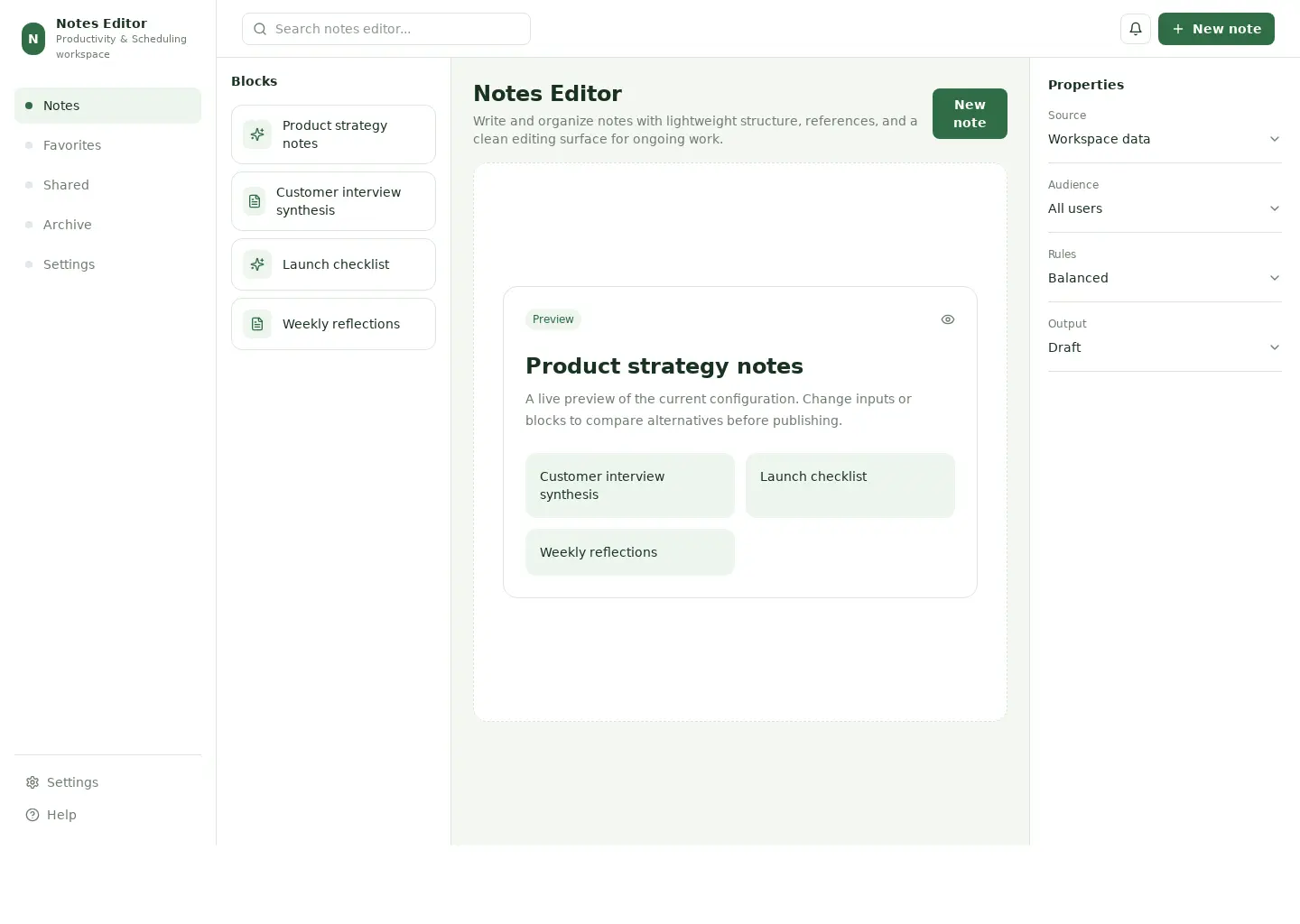Open the Source dropdown showing Workspace data

tap(1165, 139)
